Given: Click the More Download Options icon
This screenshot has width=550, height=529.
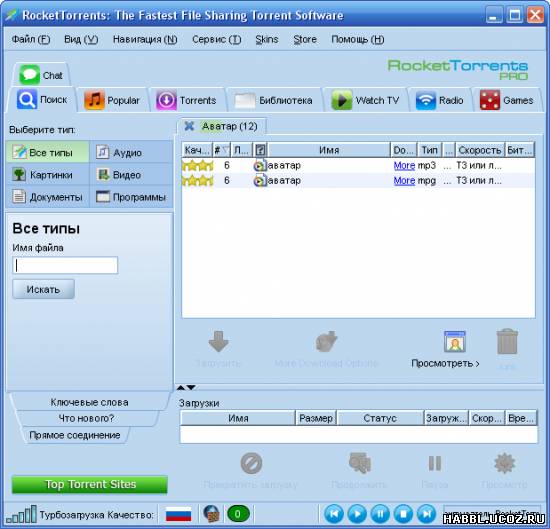Looking at the screenshot, I should click(326, 341).
